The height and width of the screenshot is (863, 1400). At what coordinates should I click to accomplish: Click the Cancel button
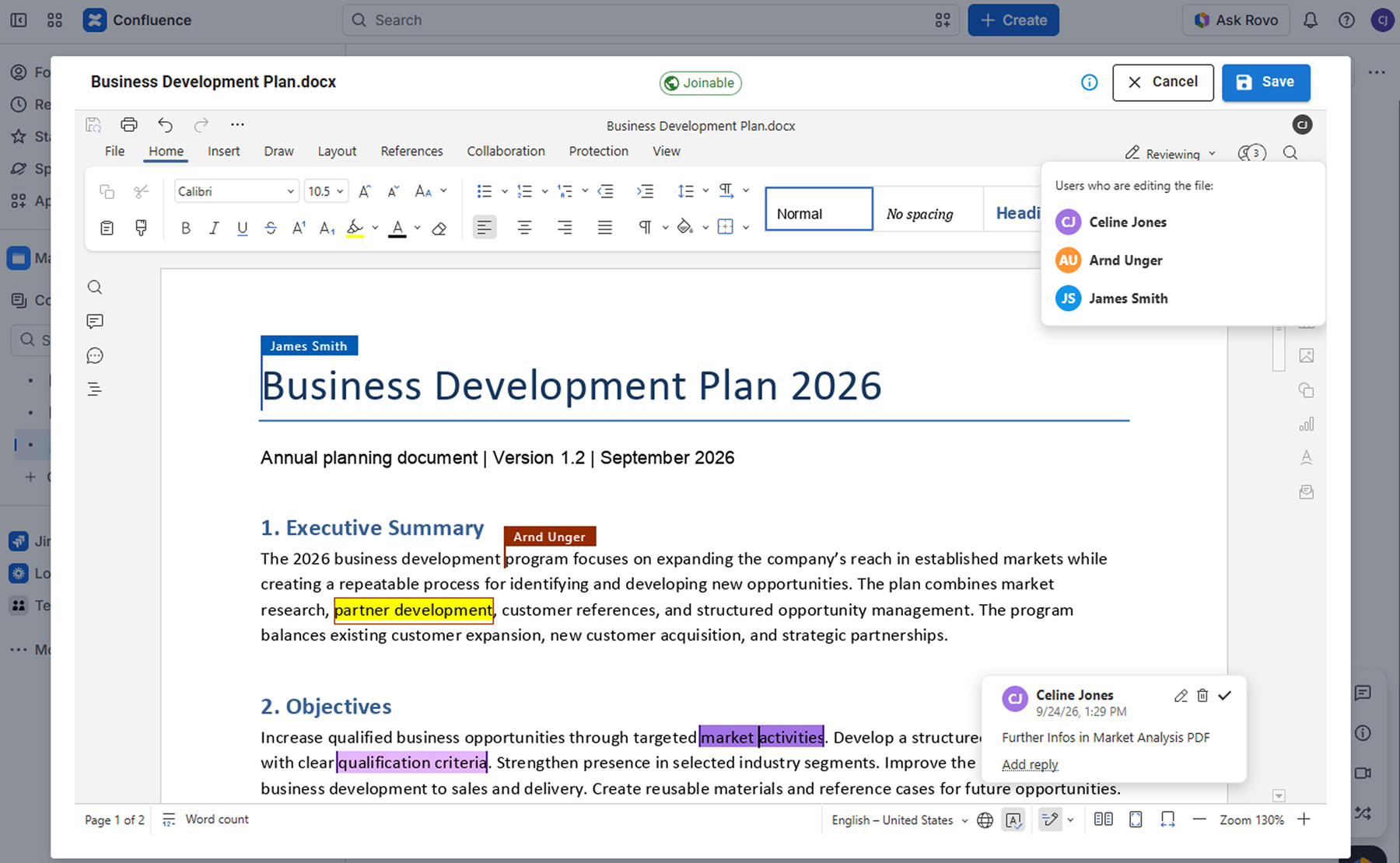[x=1163, y=82]
